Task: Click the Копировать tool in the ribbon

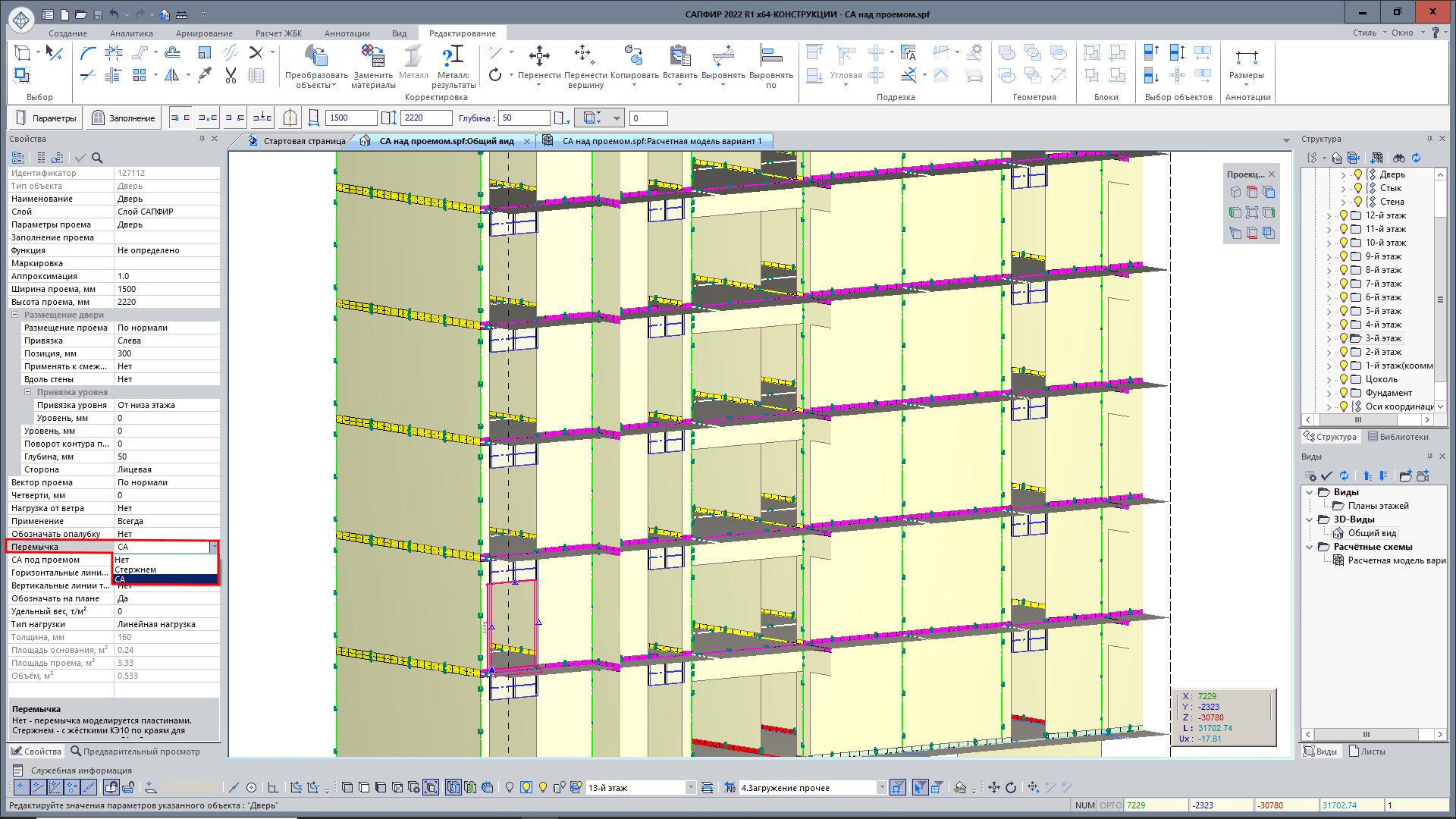Action: coord(634,55)
